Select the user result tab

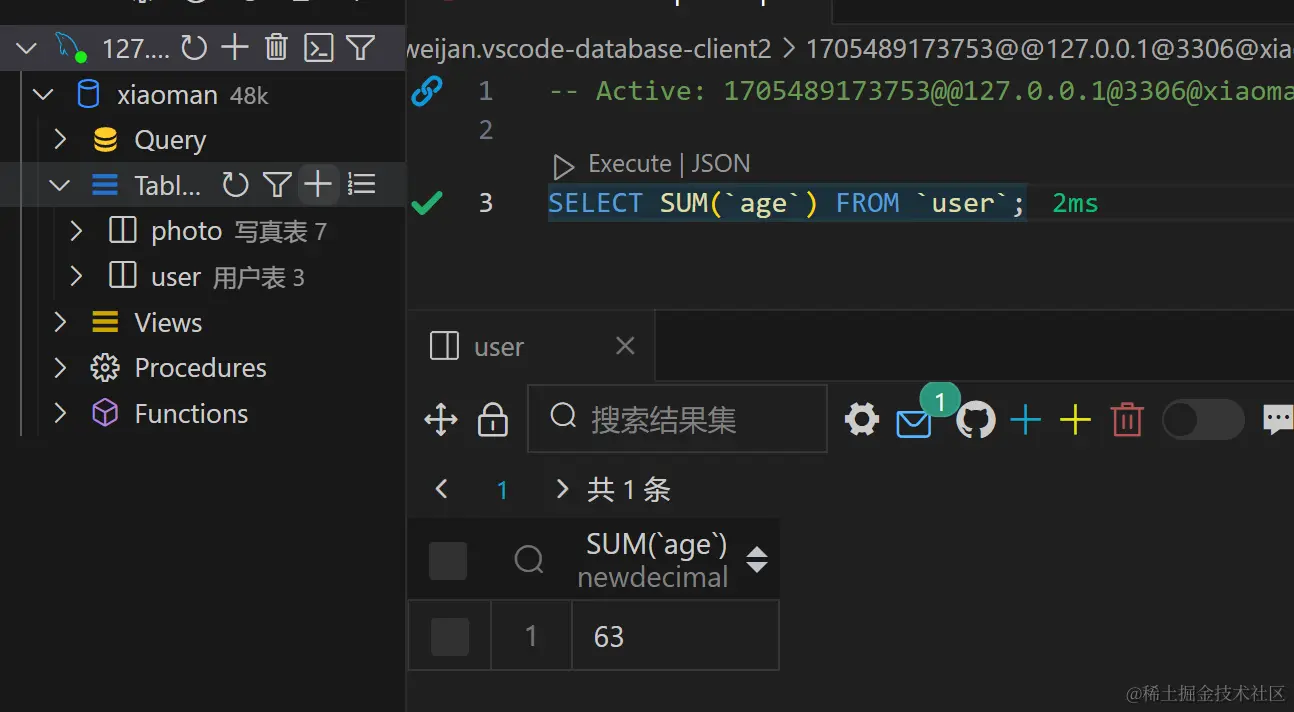click(x=532, y=346)
